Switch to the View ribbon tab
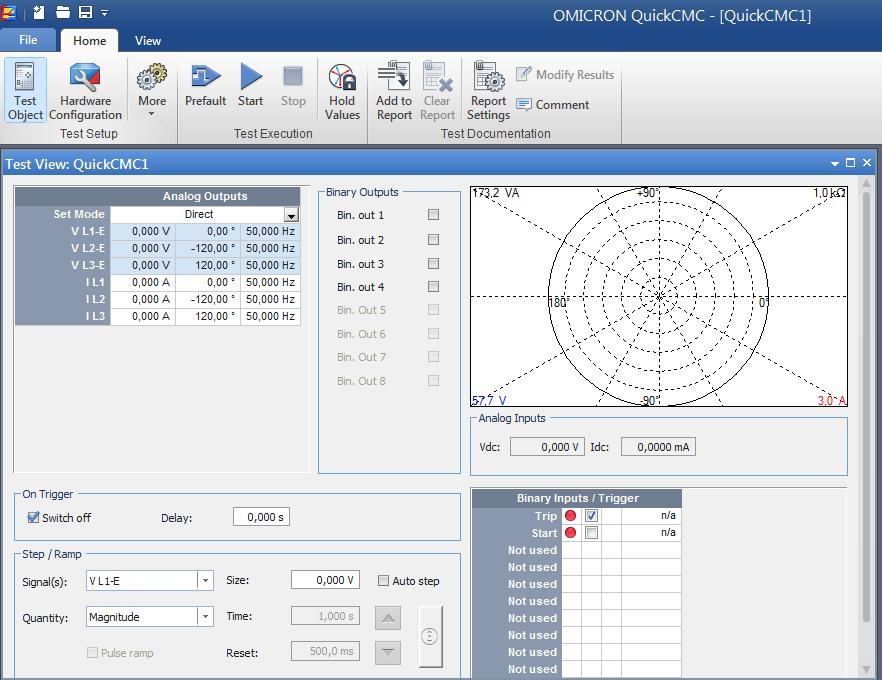The width and height of the screenshot is (882, 680). (x=148, y=40)
